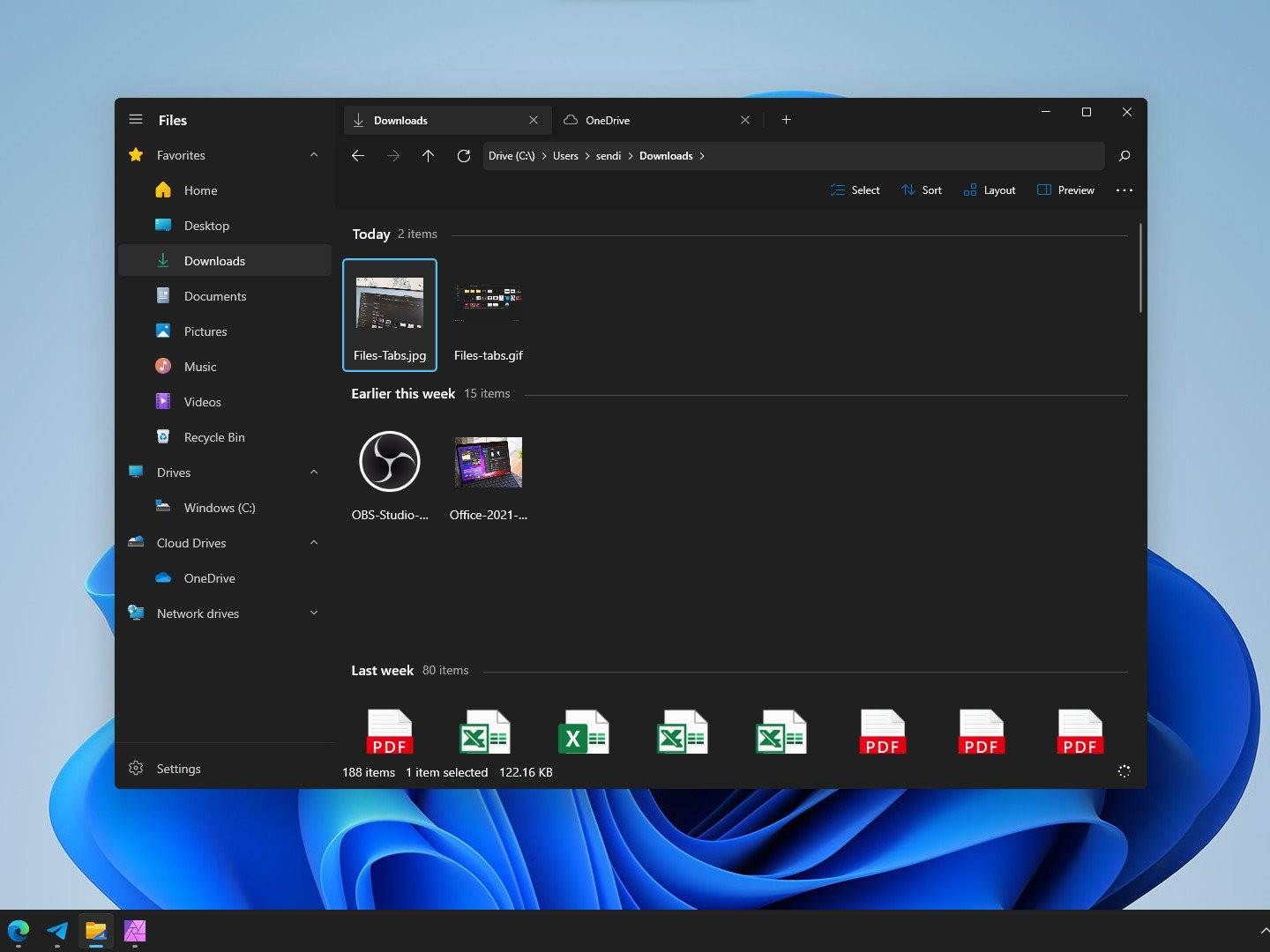Viewport: 1270px width, 952px height.
Task: Select the last PDF in Last week row
Action: (x=1080, y=732)
